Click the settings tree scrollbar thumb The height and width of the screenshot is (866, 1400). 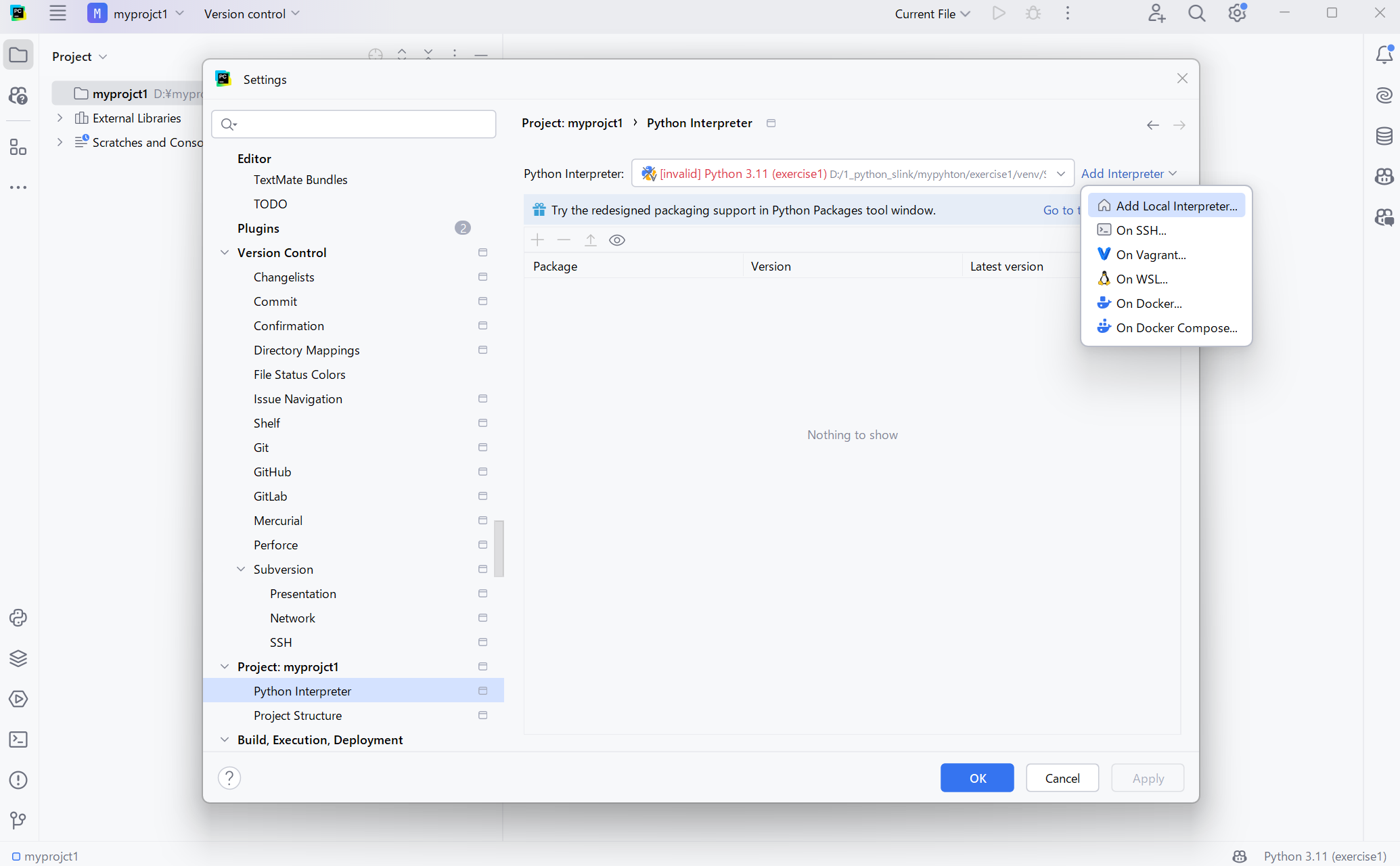pyautogui.click(x=499, y=548)
